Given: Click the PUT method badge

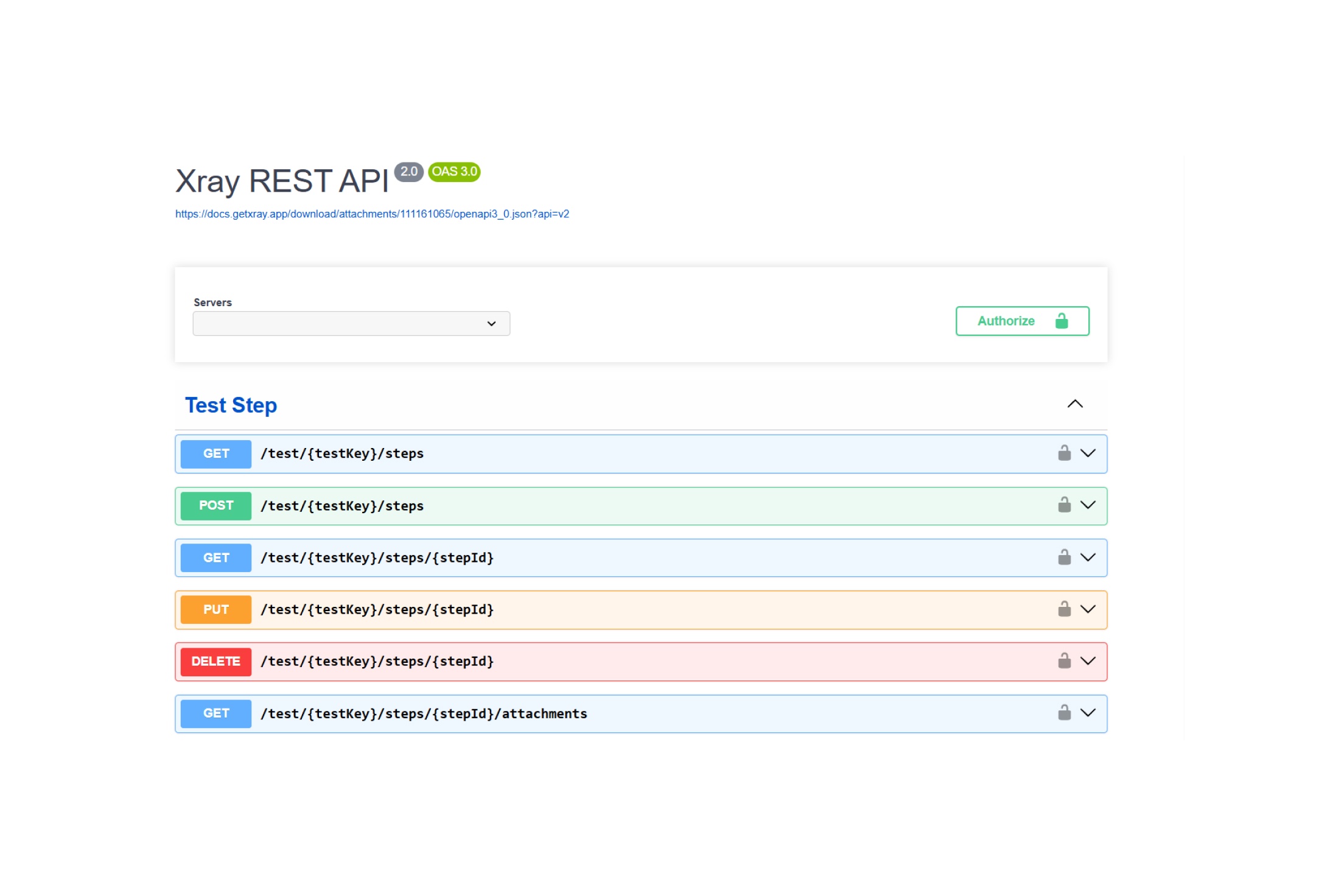Looking at the screenshot, I should tap(216, 609).
